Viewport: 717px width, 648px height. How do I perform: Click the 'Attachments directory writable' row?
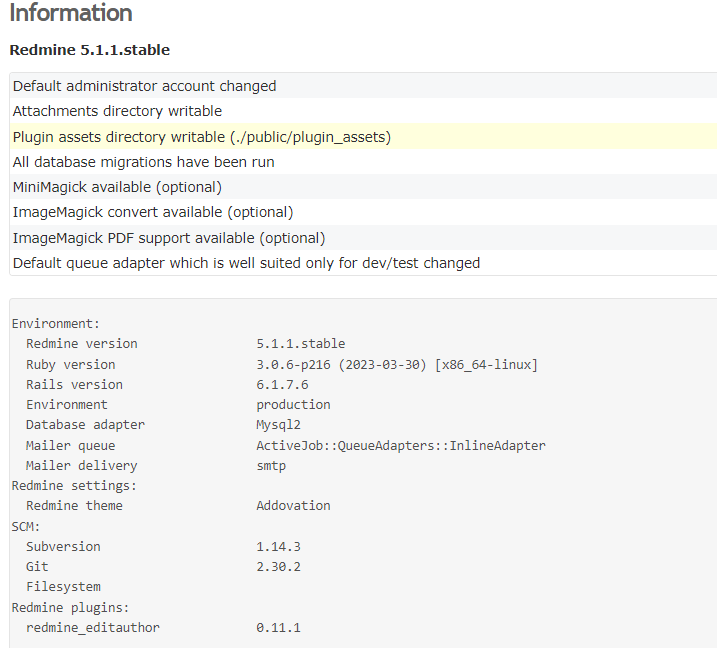click(x=363, y=111)
